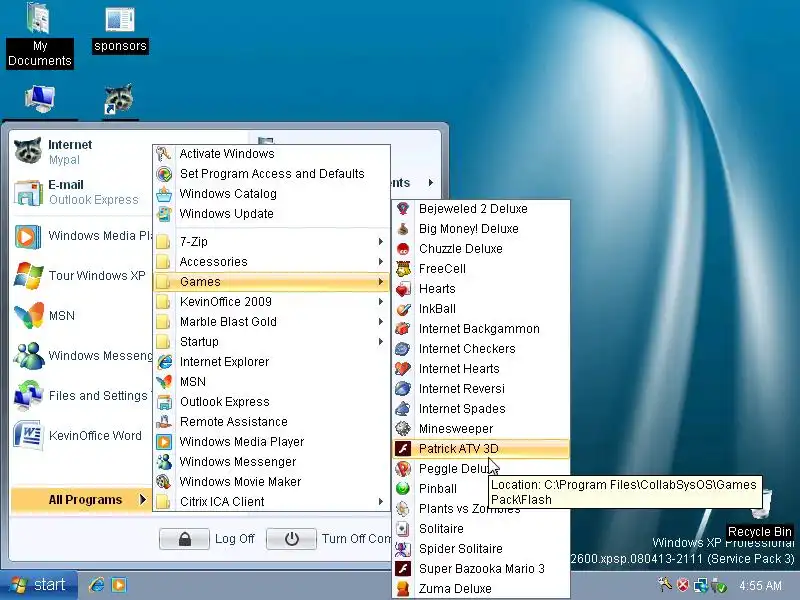The image size is (800, 600).
Task: Expand the KevinOffice 2009 submenu arrow
Action: (x=381, y=302)
